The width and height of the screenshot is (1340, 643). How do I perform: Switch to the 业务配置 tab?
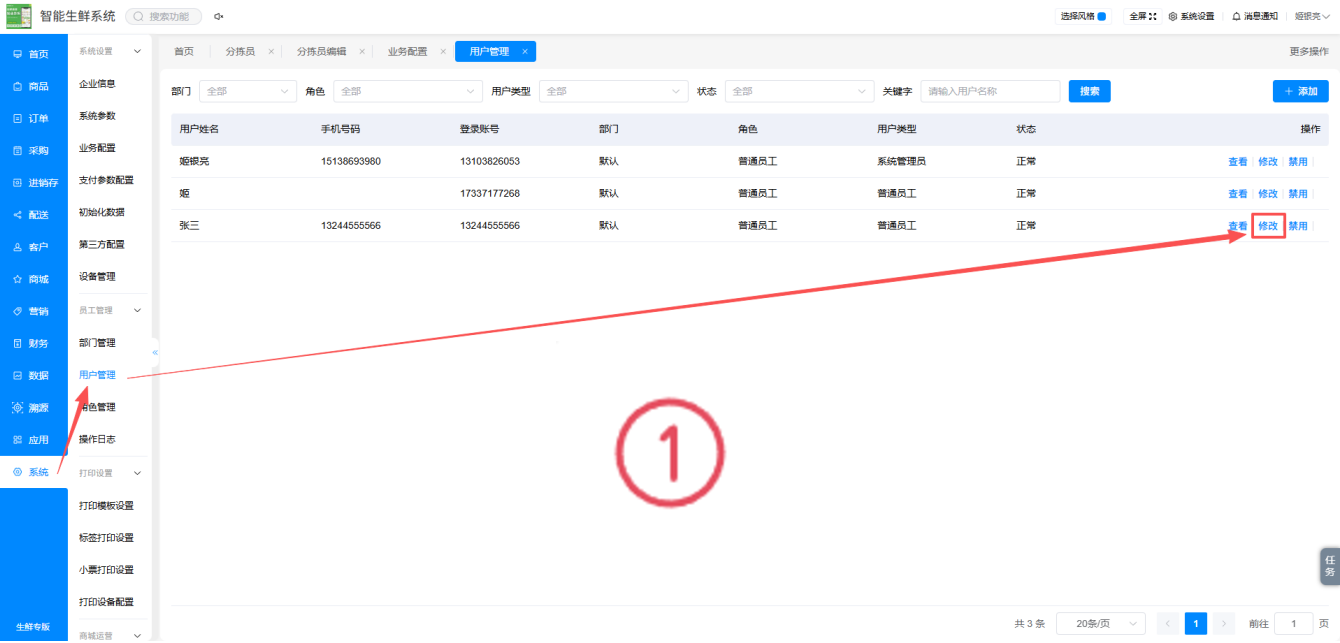pyautogui.click(x=407, y=51)
